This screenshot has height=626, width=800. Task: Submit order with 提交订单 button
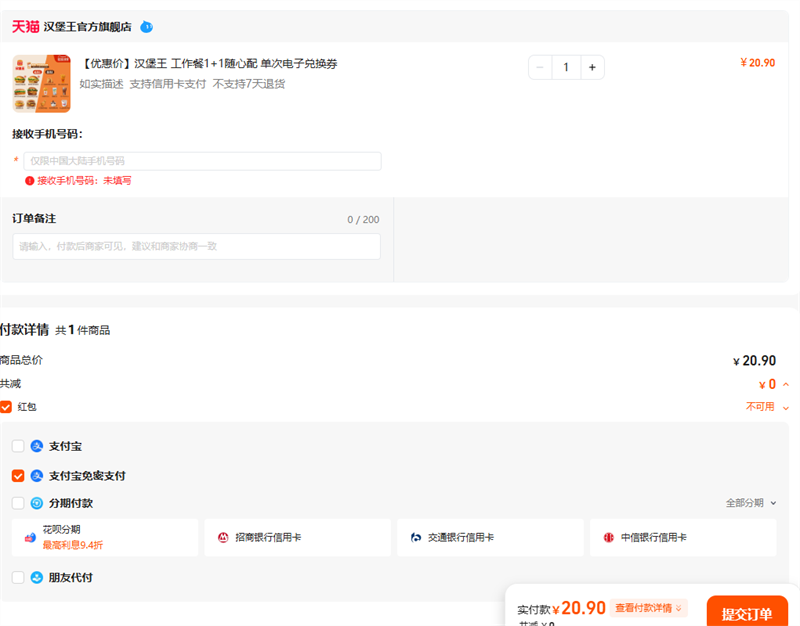click(747, 612)
